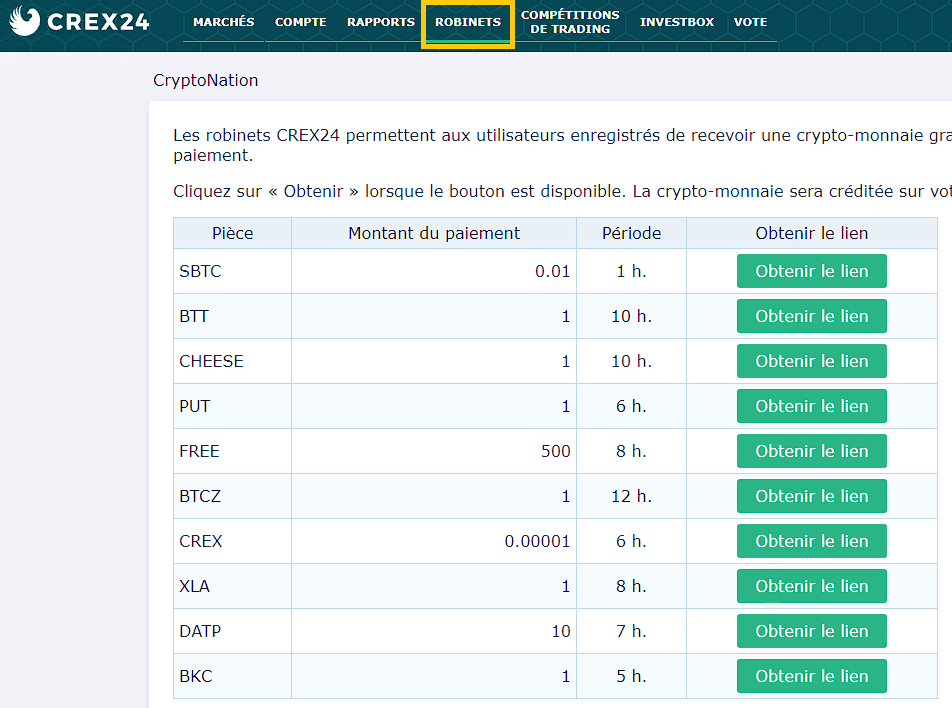The height and width of the screenshot is (708, 952).
Task: Click the Obtenir le lien column header
Action: tap(812, 233)
